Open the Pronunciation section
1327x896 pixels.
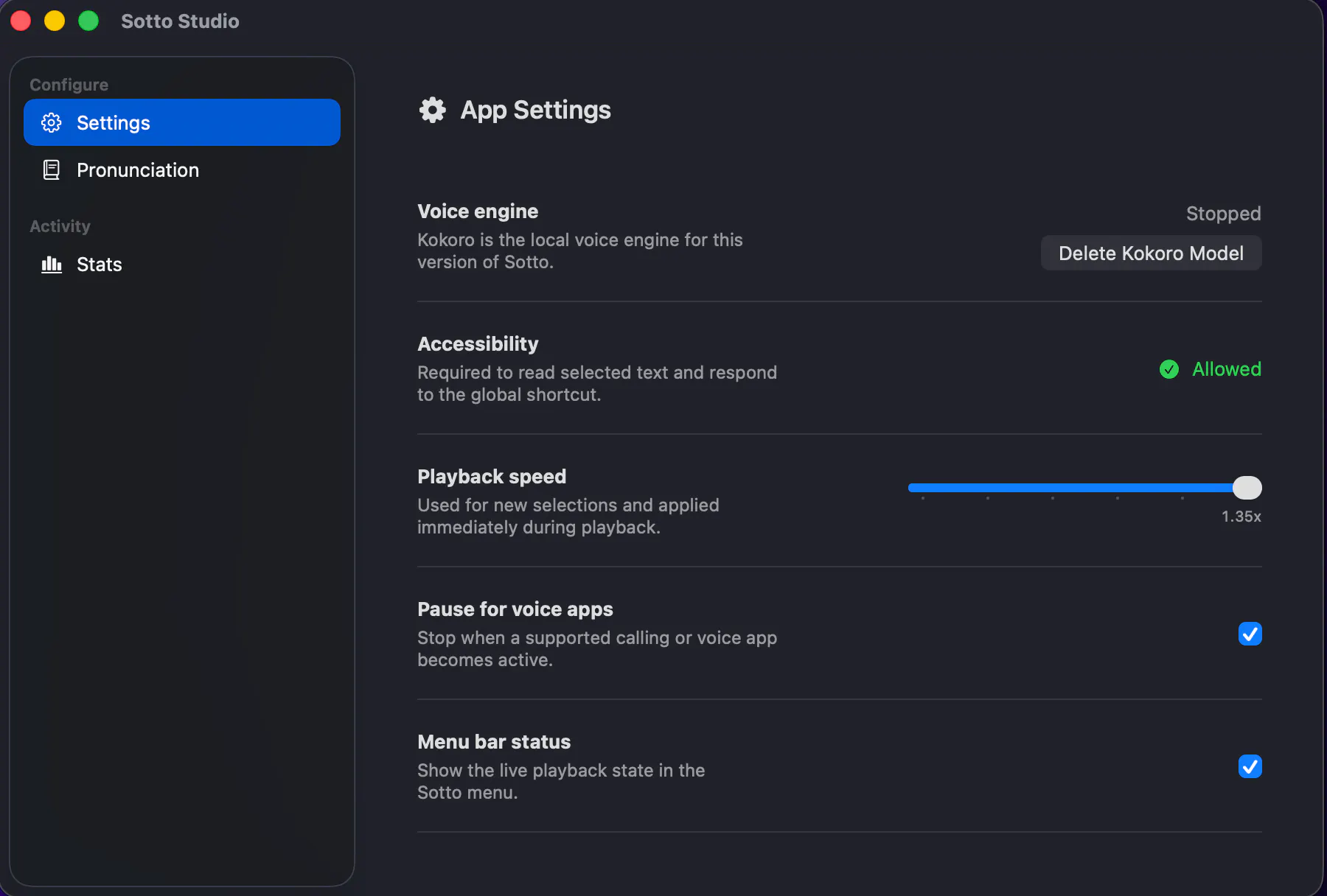[x=182, y=170]
